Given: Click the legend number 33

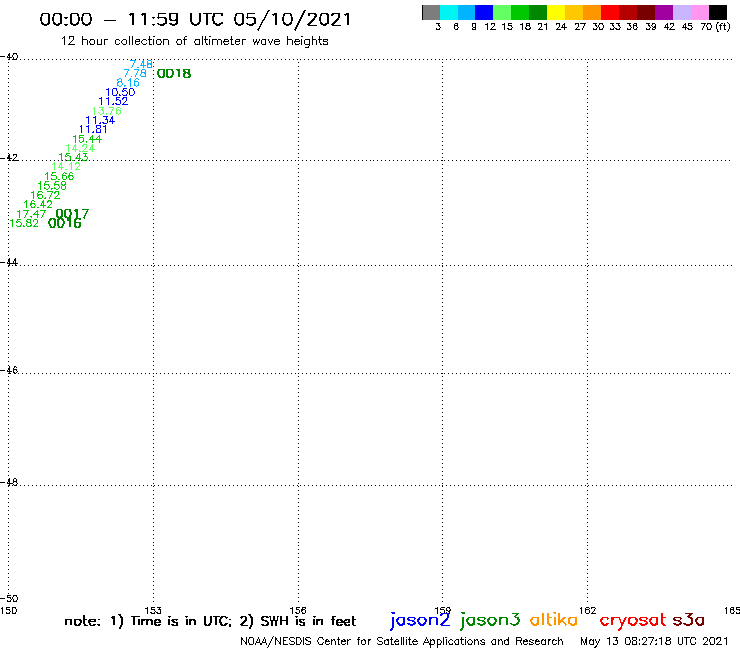Looking at the screenshot, I should 614,27.
